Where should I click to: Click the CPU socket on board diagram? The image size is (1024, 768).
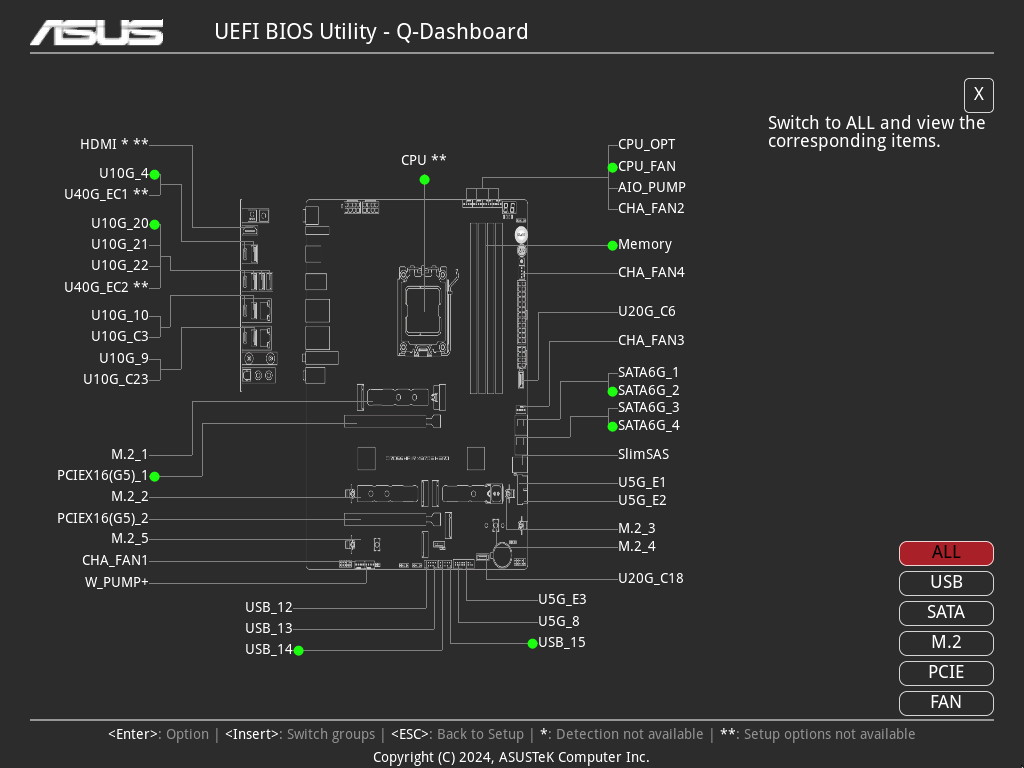coord(424,310)
